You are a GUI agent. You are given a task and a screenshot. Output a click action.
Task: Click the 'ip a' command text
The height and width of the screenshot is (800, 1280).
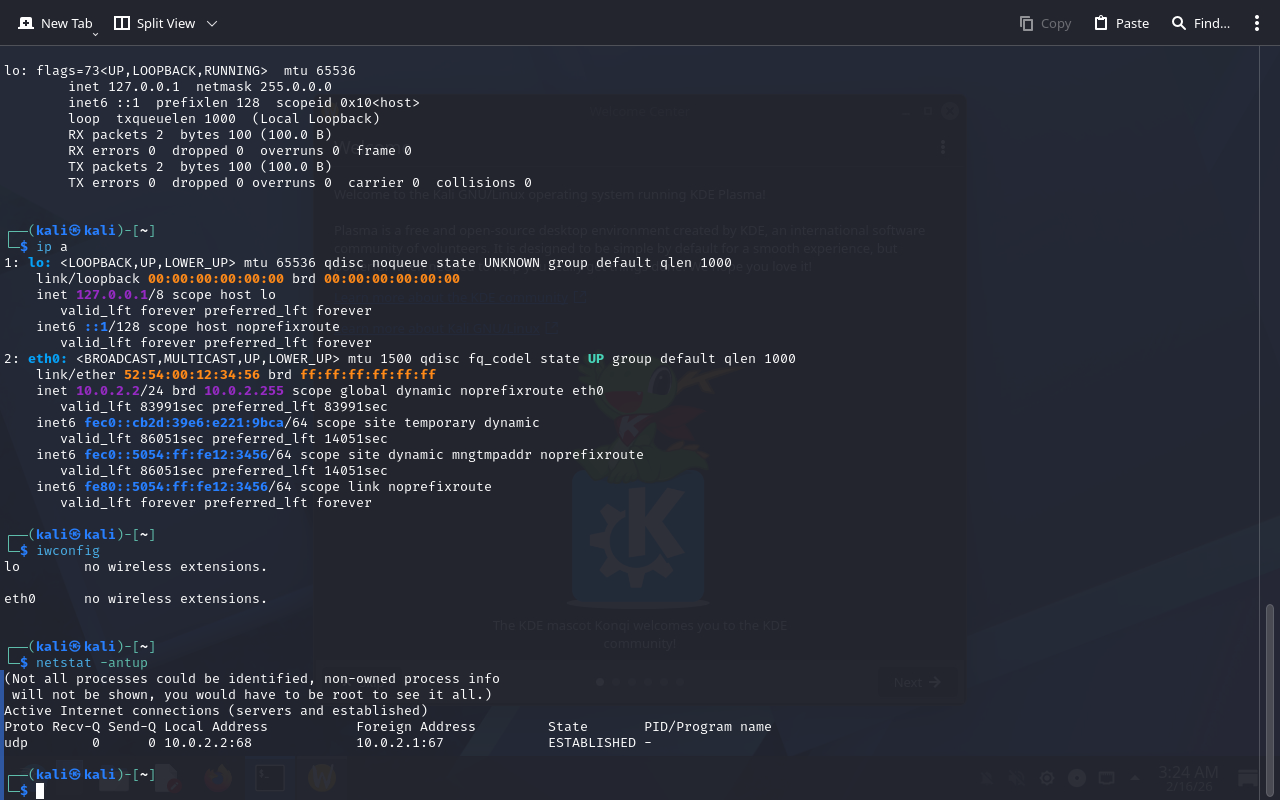(x=52, y=246)
